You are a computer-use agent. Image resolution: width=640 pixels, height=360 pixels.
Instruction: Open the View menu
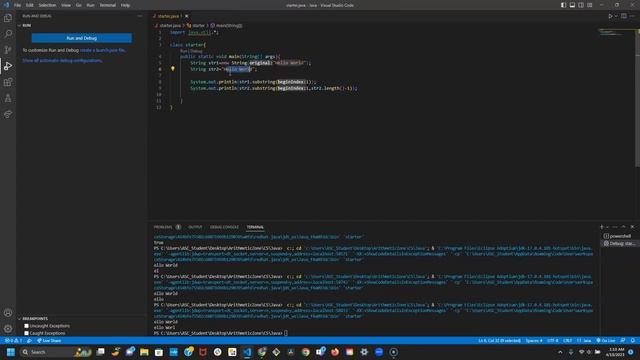point(66,5)
